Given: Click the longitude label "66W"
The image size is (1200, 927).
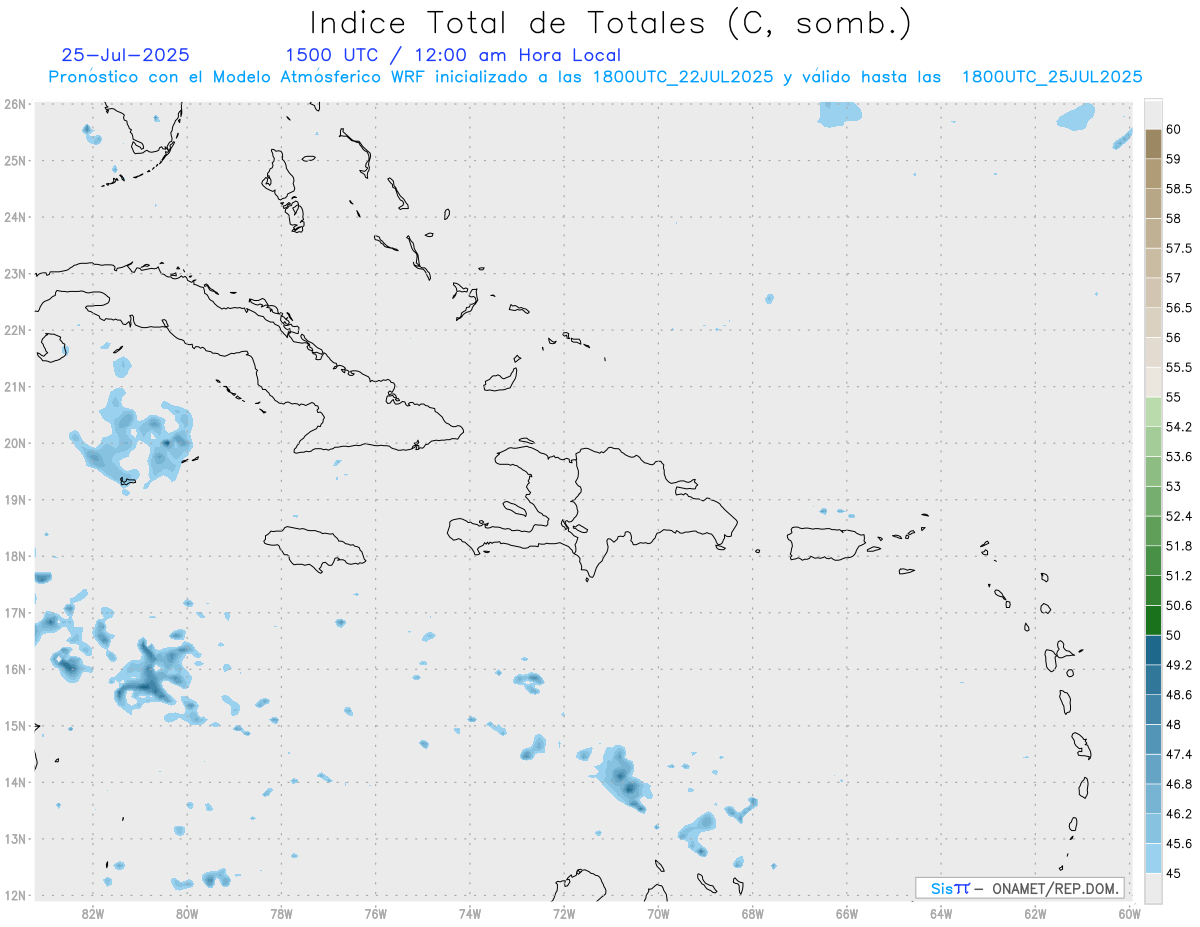Looking at the screenshot, I should point(846,912).
